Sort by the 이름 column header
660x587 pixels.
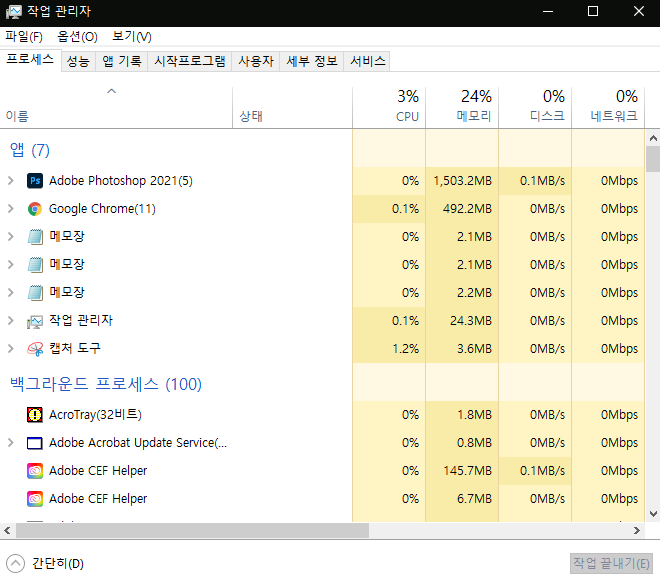116,107
